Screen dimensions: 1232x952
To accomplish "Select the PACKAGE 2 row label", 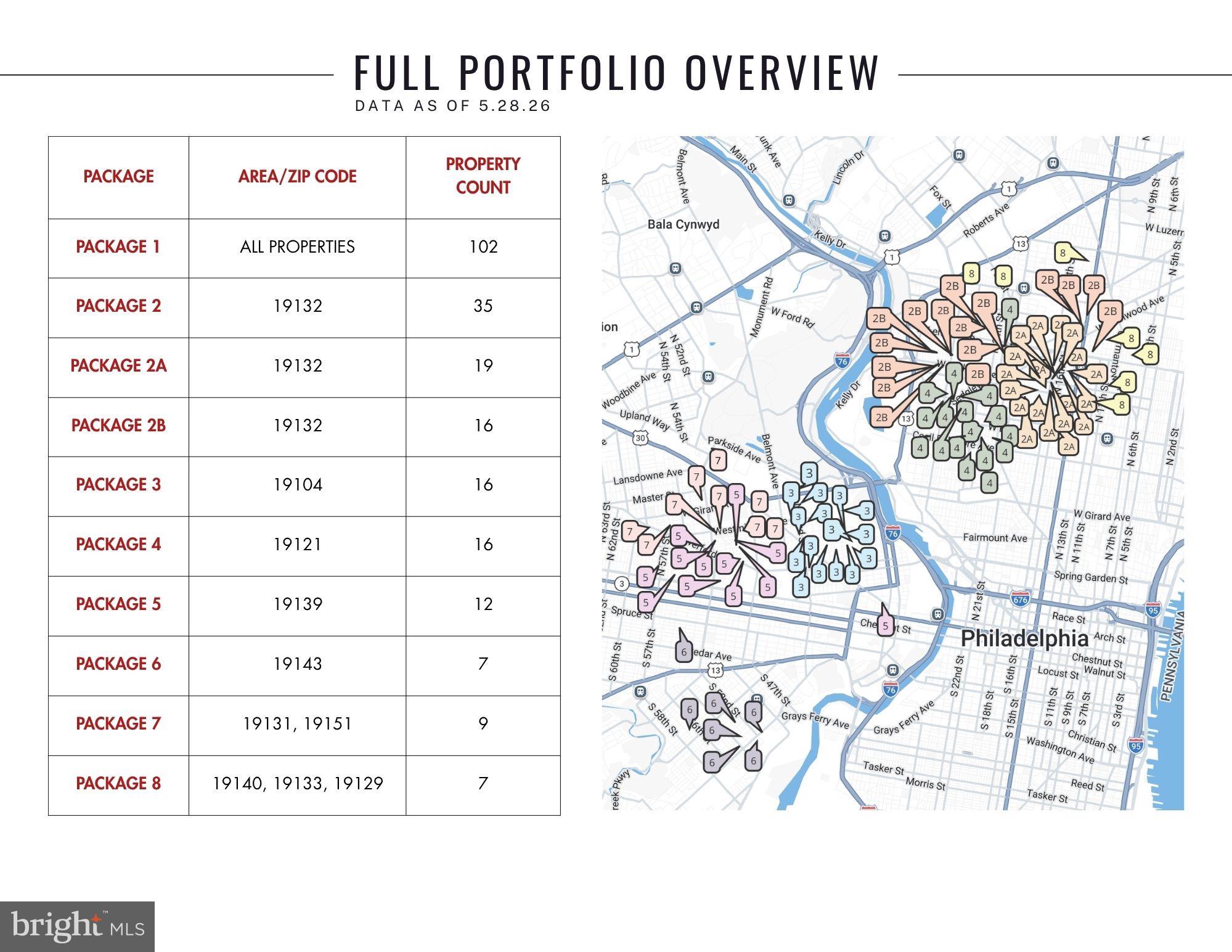I will point(118,306).
